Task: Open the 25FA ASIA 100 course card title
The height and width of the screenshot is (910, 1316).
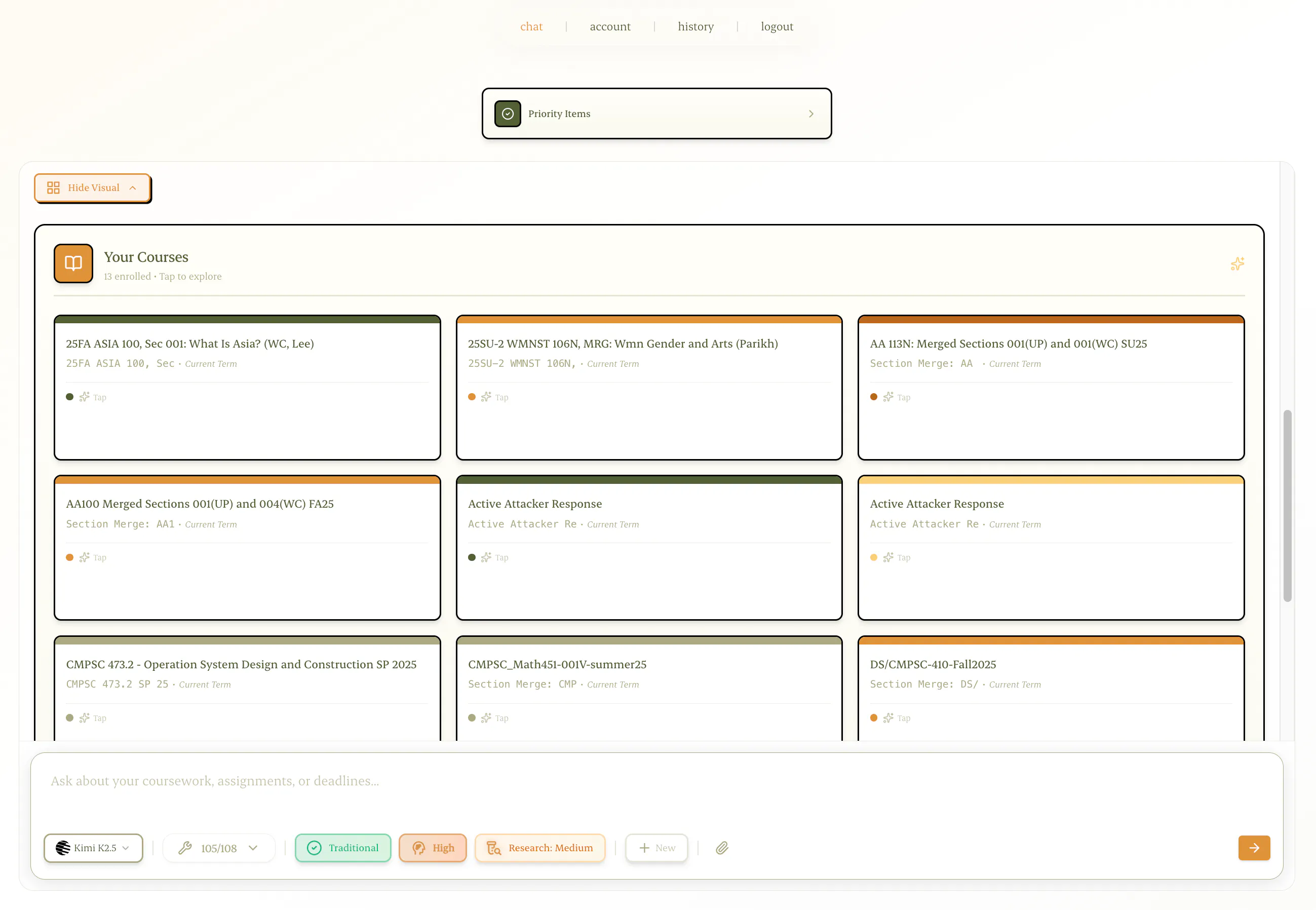Action: tap(190, 343)
